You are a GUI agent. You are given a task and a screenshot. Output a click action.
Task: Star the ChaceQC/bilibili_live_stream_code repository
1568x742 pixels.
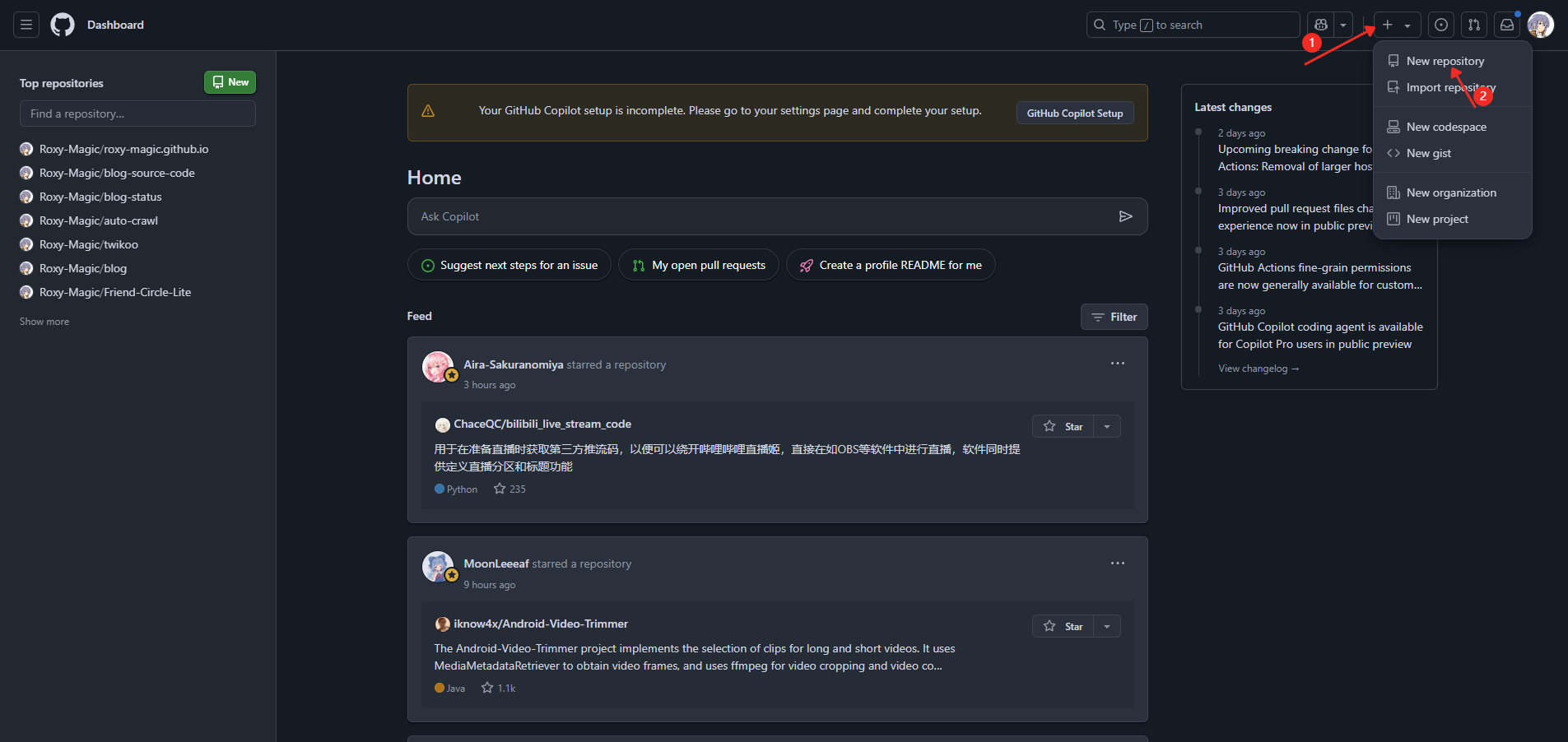[1063, 426]
